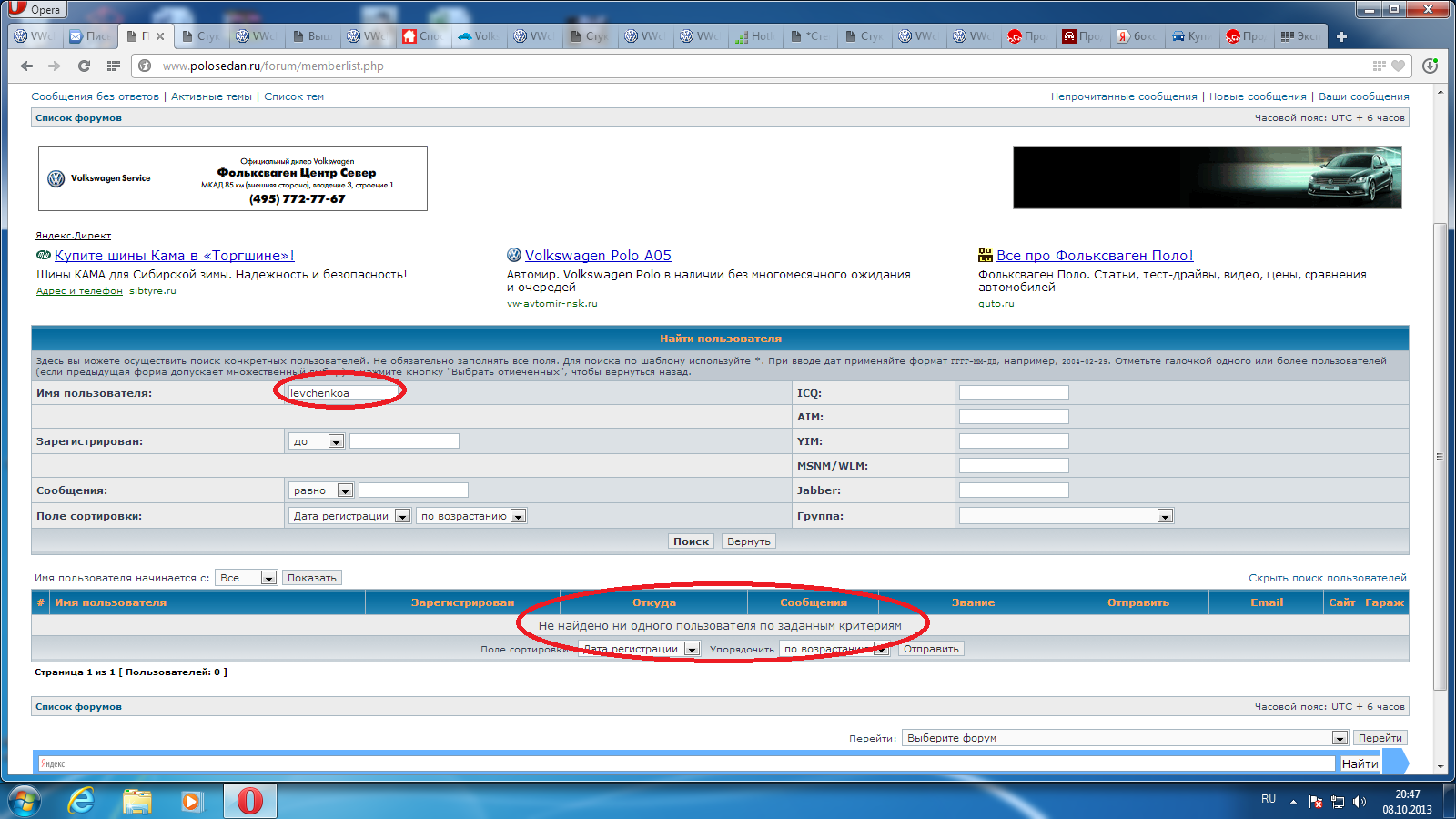Open the Opera main menu button
1456x819 pixels.
(36, 9)
